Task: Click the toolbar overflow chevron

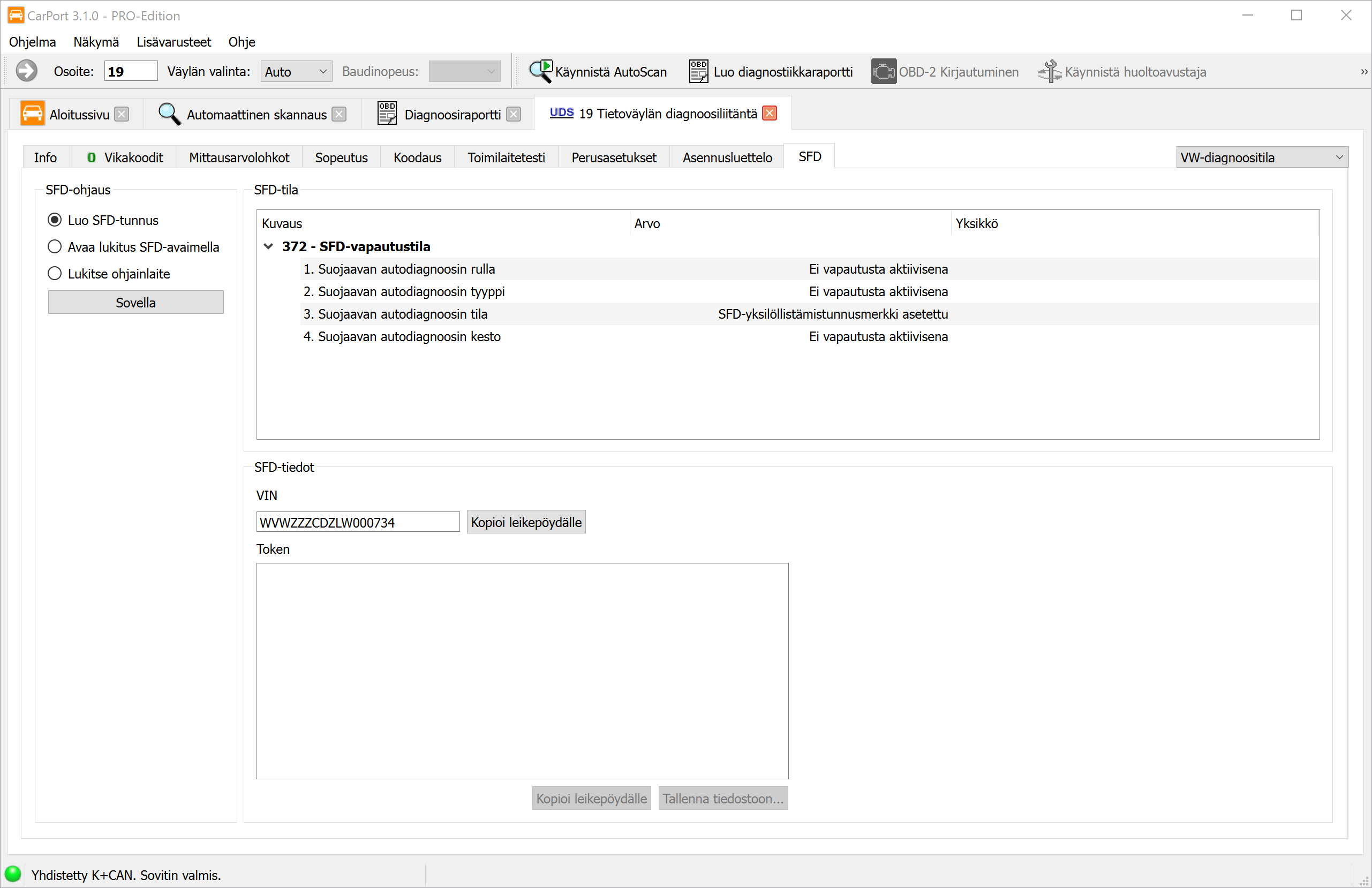Action: [1364, 72]
